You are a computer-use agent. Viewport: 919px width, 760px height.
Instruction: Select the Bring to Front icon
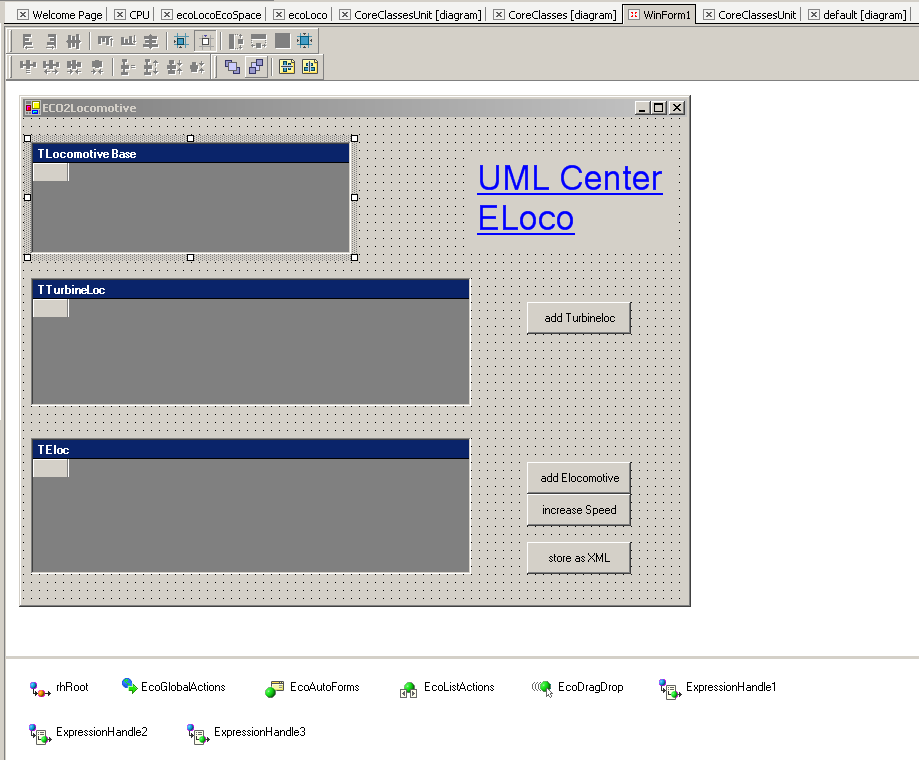[x=232, y=67]
